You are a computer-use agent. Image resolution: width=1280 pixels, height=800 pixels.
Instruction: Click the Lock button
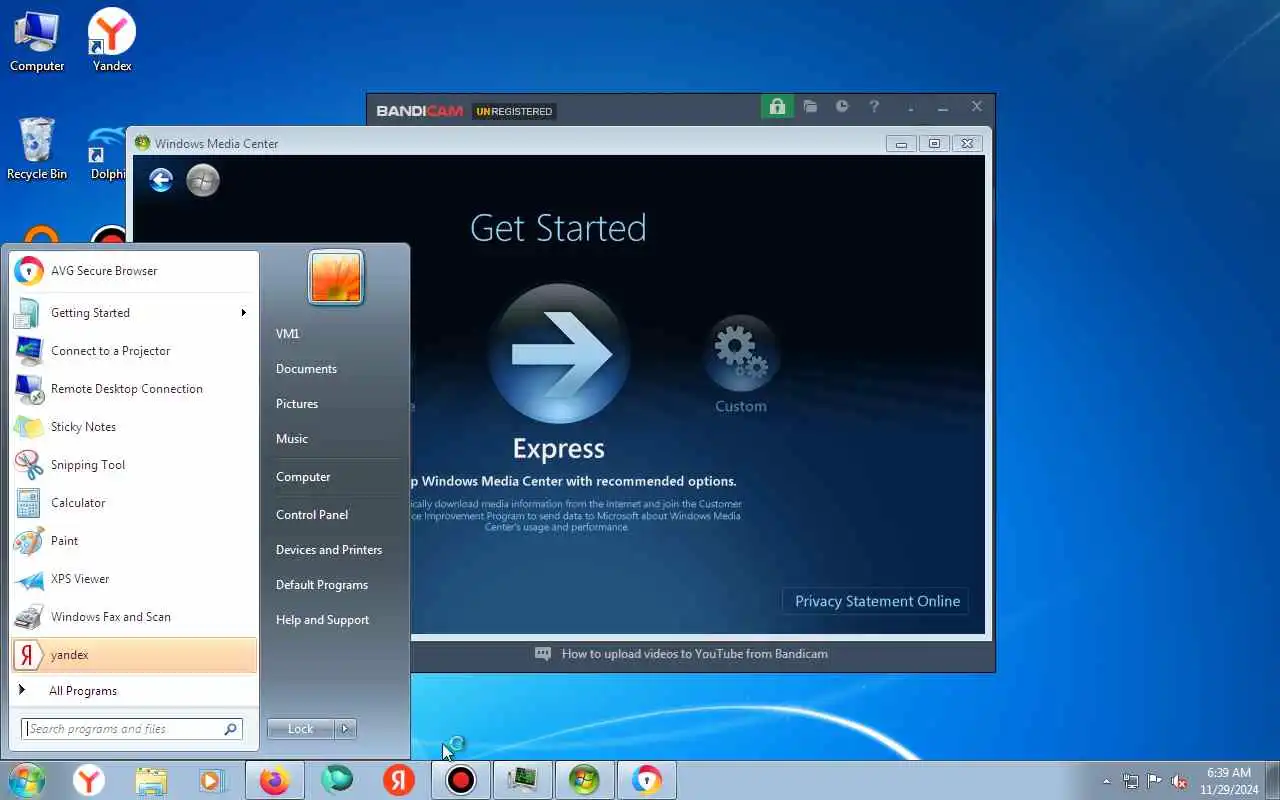(x=300, y=729)
